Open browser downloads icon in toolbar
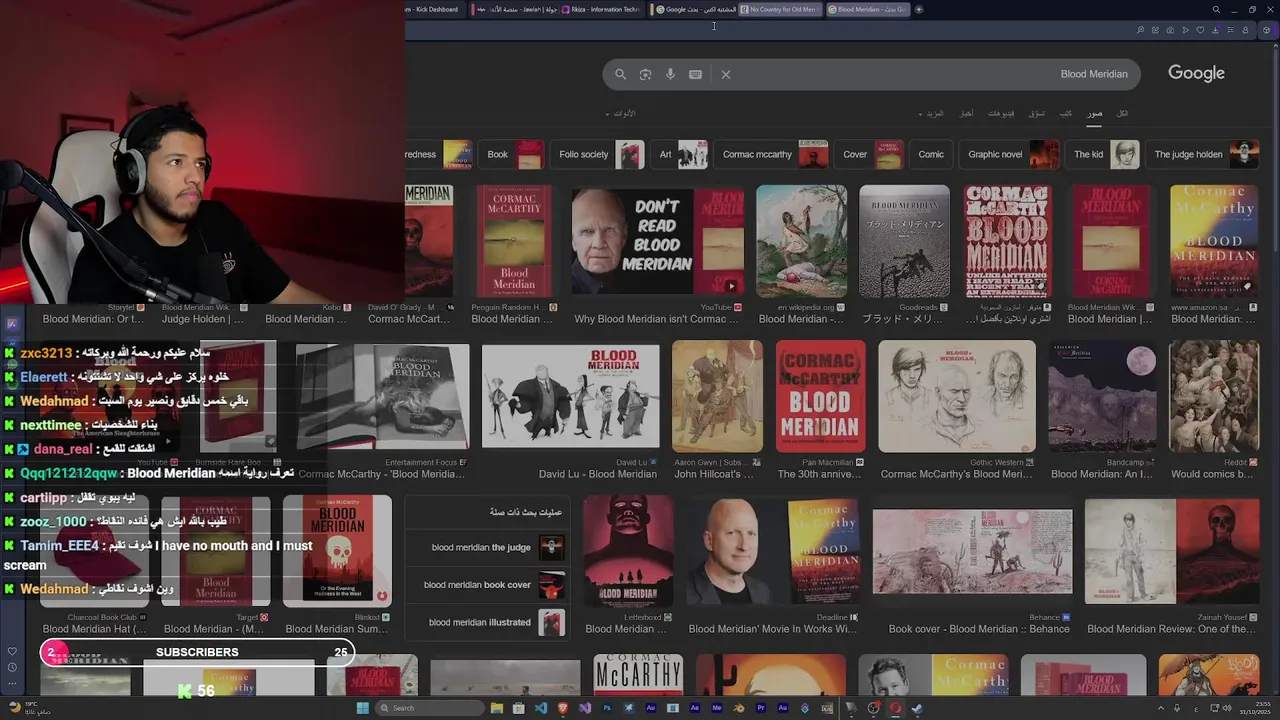 tap(1216, 30)
